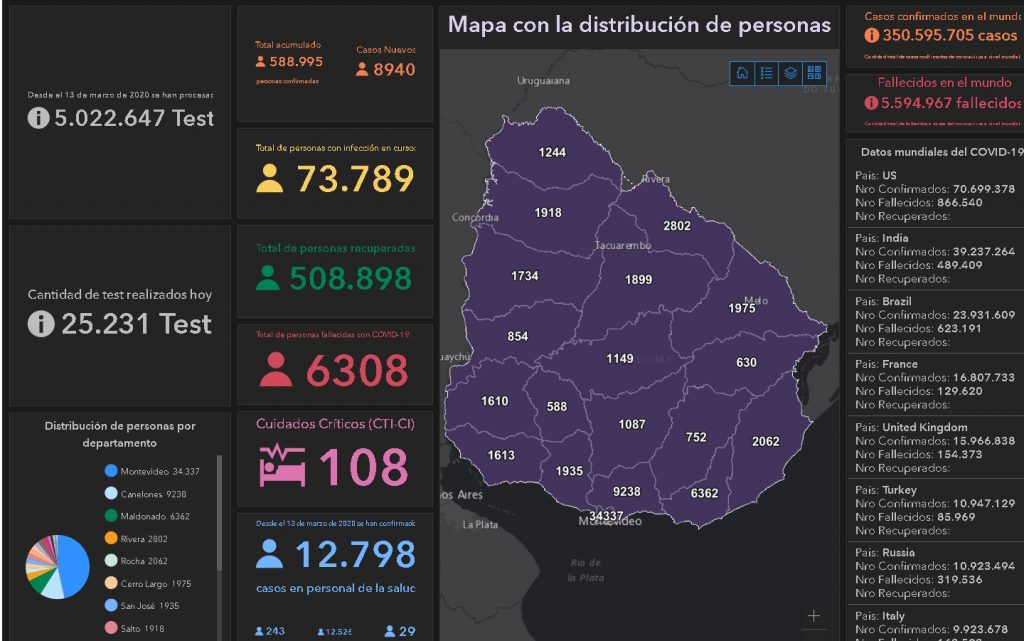Open the map legend list icon
Screen dimensions: 1024x641
pos(766,72)
